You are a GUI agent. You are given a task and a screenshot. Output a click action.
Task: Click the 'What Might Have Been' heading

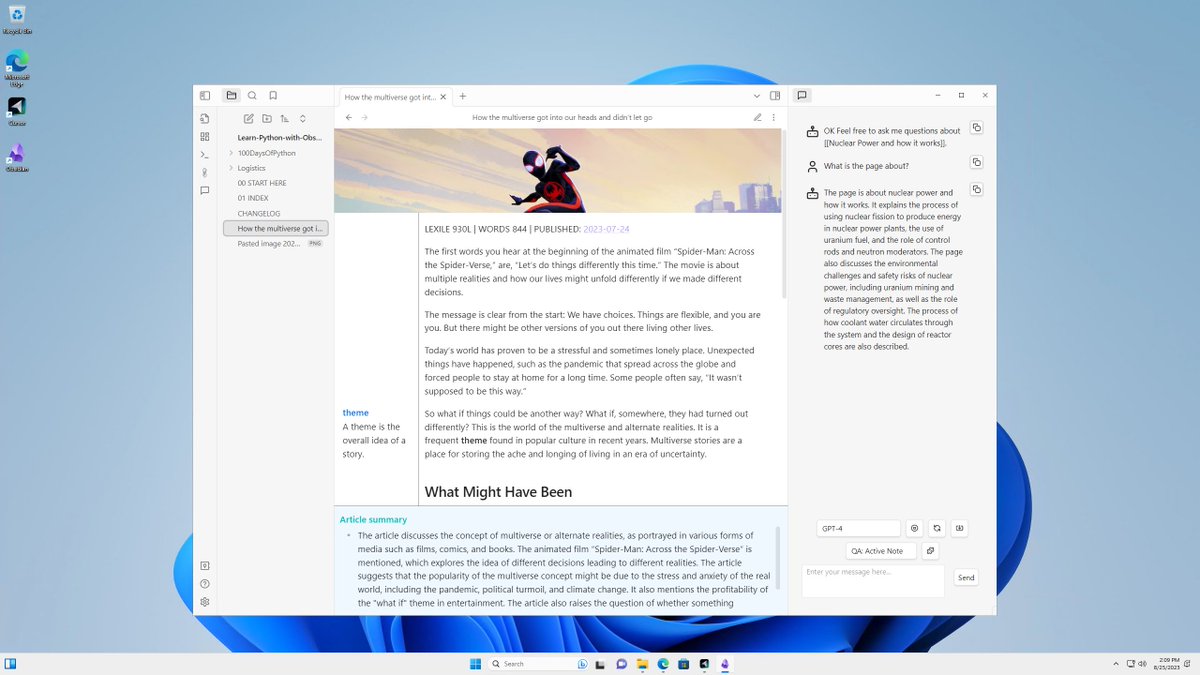pos(498,492)
